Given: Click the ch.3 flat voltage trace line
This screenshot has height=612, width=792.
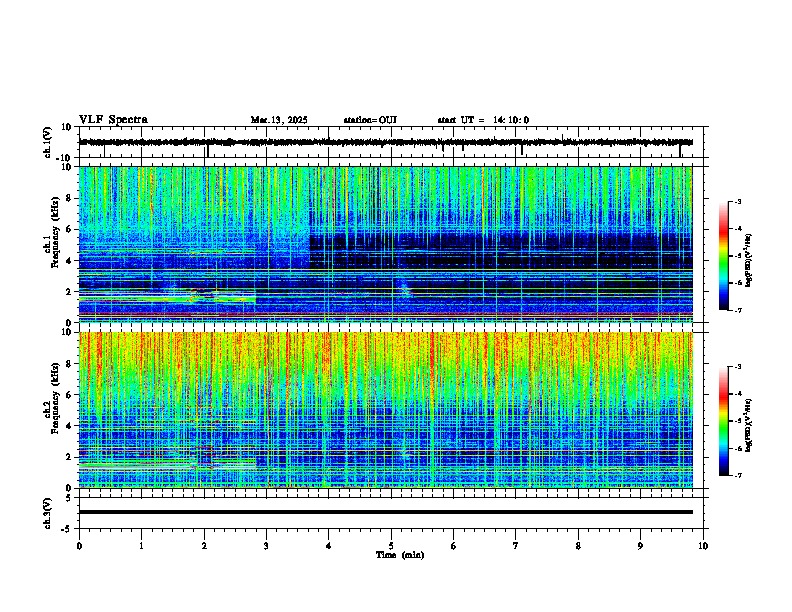Looking at the screenshot, I should point(385,512).
